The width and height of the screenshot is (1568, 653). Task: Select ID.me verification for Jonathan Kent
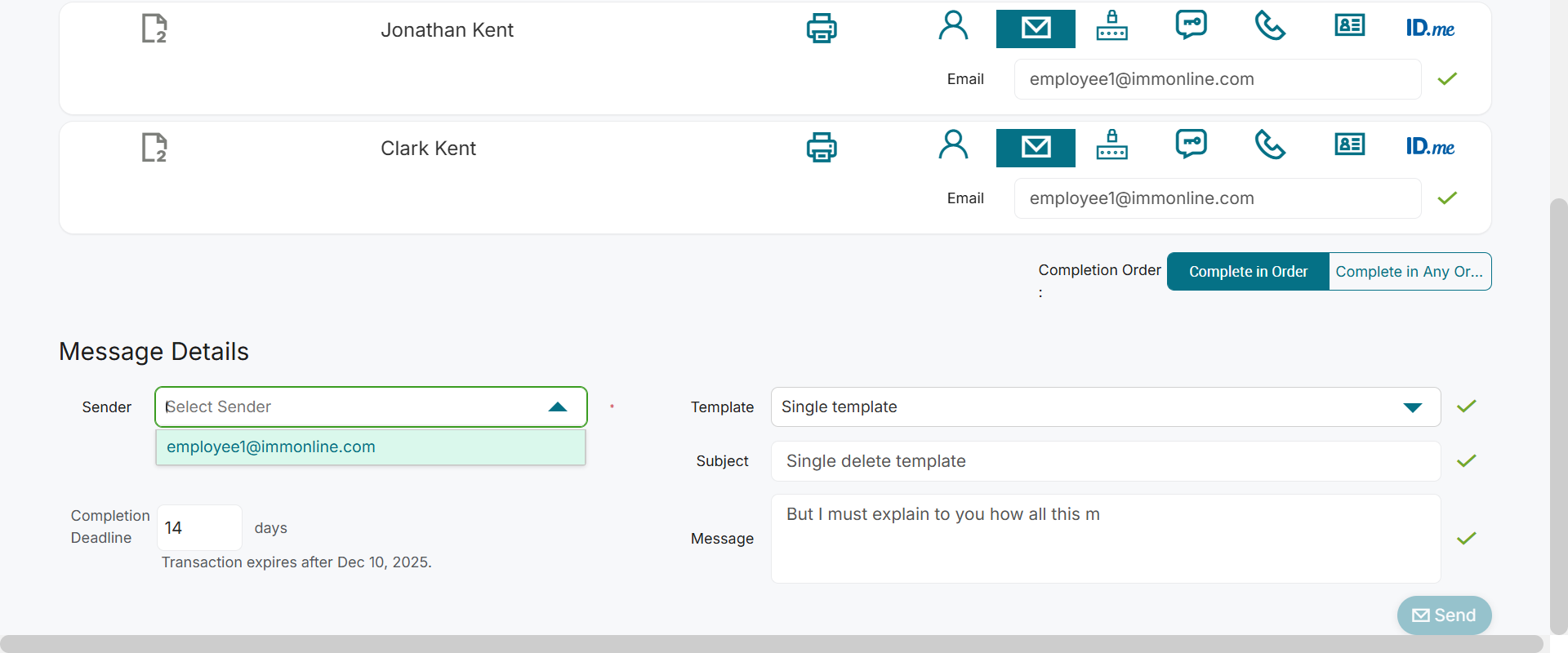click(1430, 29)
